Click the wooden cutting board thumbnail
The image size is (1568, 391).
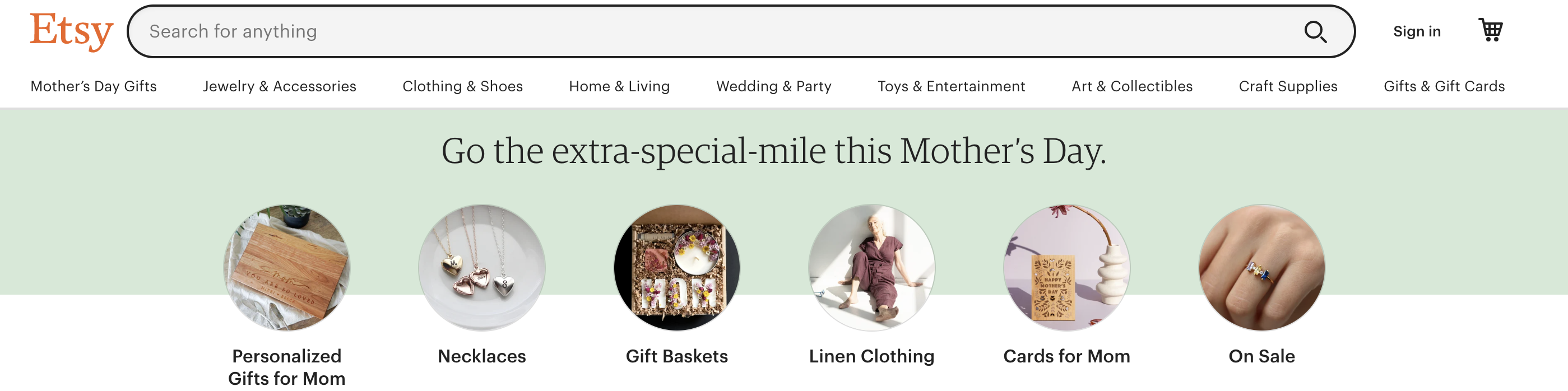(287, 268)
